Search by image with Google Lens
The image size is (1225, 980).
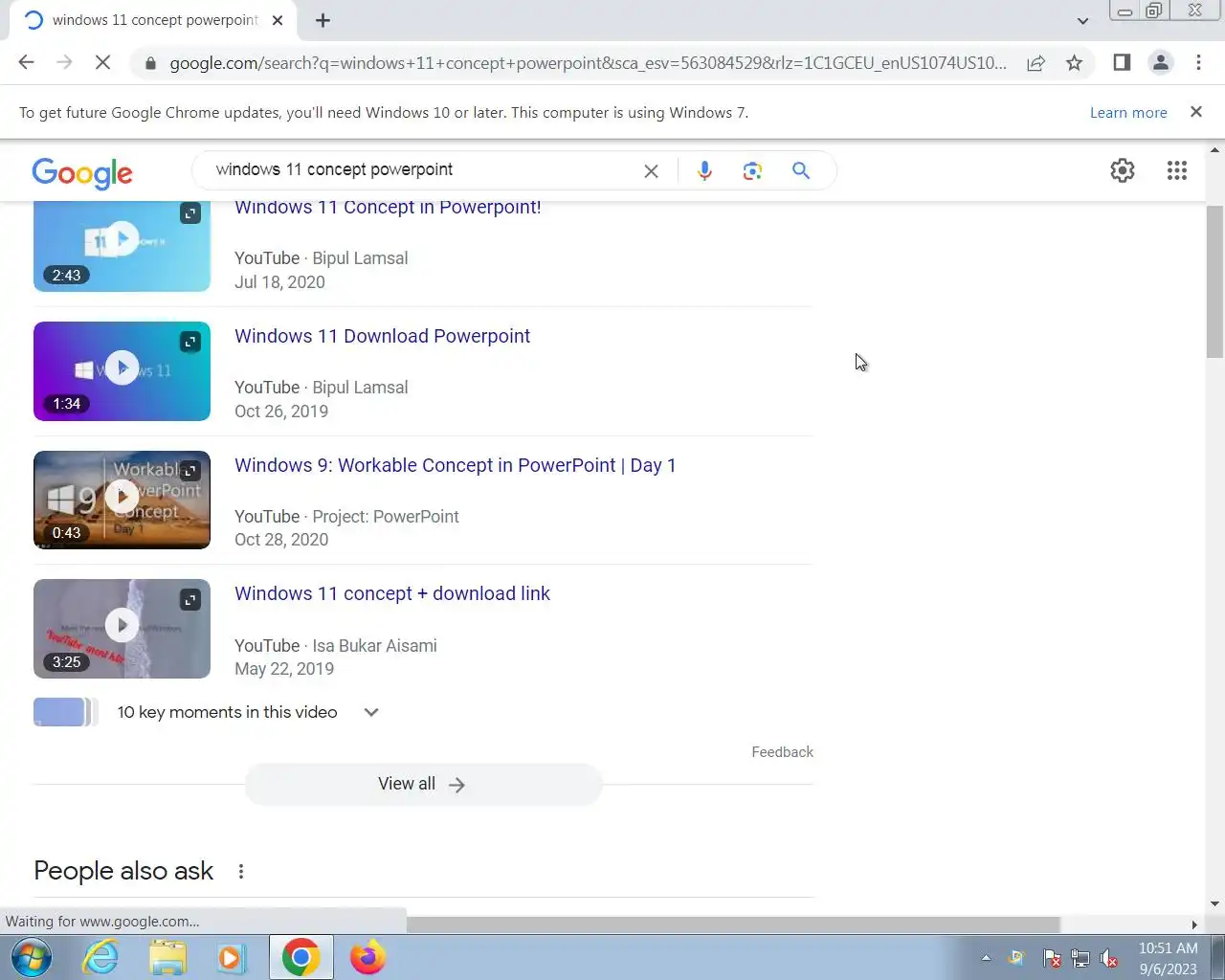(752, 170)
